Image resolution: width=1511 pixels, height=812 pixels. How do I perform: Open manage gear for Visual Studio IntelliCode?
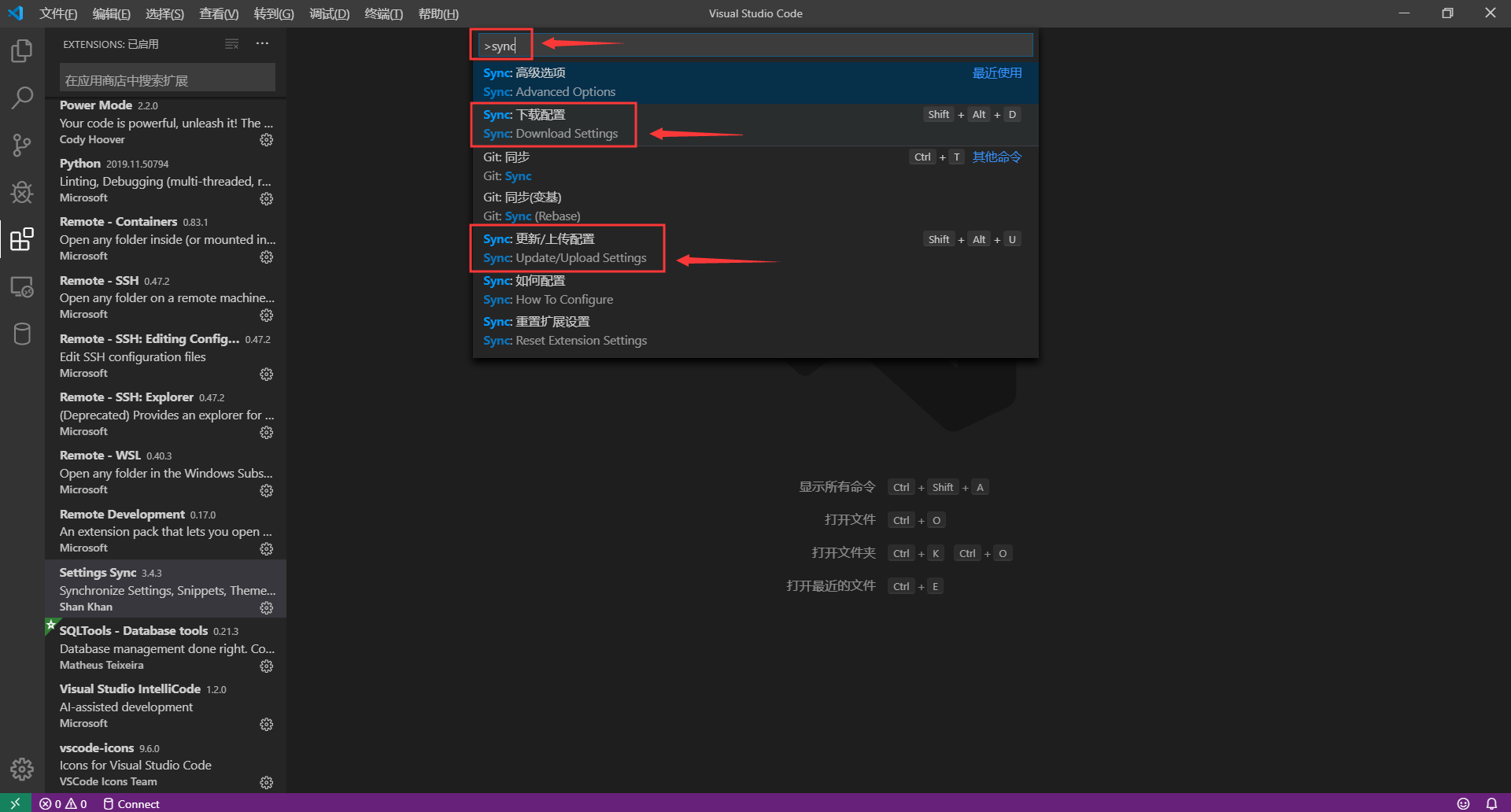pyautogui.click(x=267, y=724)
